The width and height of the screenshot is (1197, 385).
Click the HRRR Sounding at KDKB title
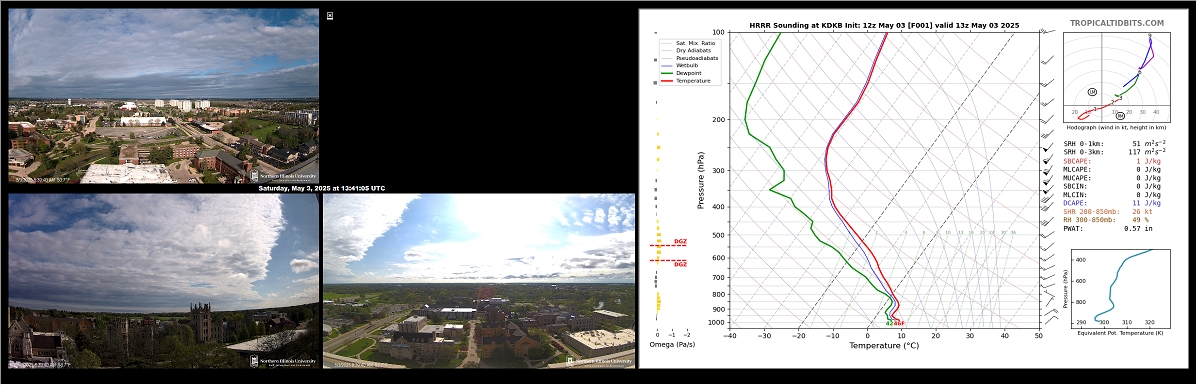point(884,25)
